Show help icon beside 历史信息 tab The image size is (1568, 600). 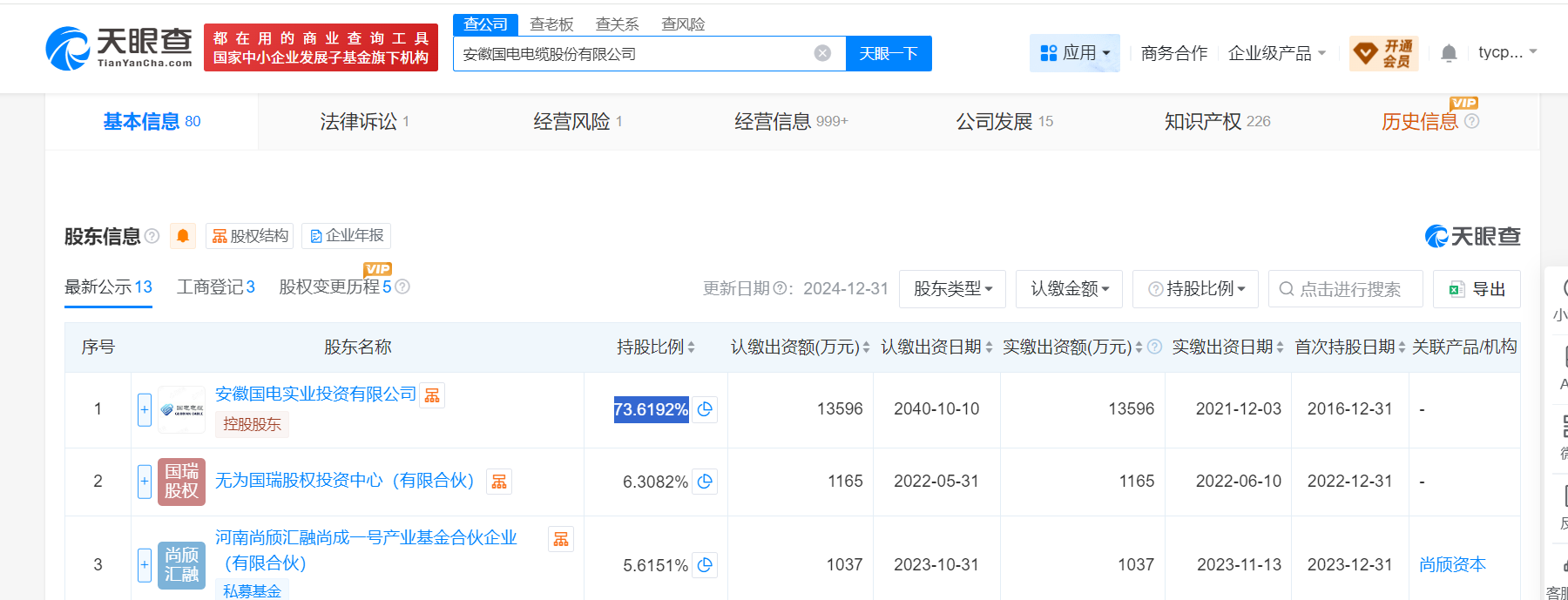[1472, 121]
